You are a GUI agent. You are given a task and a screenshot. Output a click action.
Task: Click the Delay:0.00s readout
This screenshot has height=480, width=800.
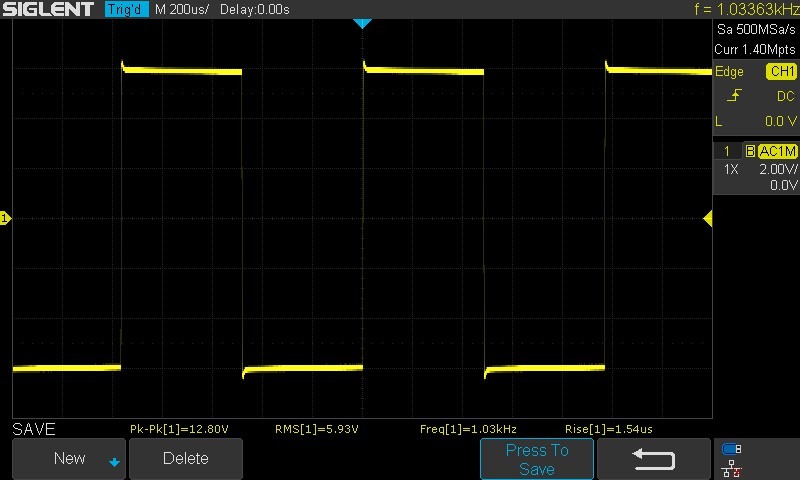click(x=255, y=10)
